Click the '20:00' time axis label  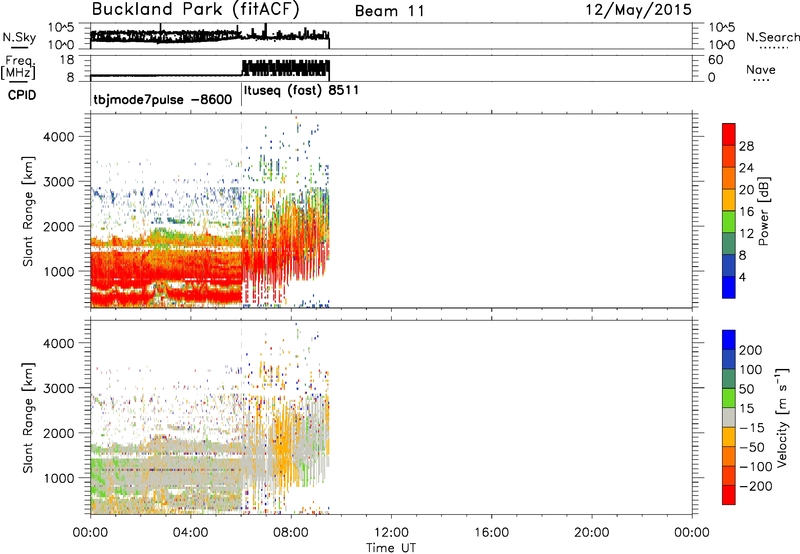click(591, 533)
